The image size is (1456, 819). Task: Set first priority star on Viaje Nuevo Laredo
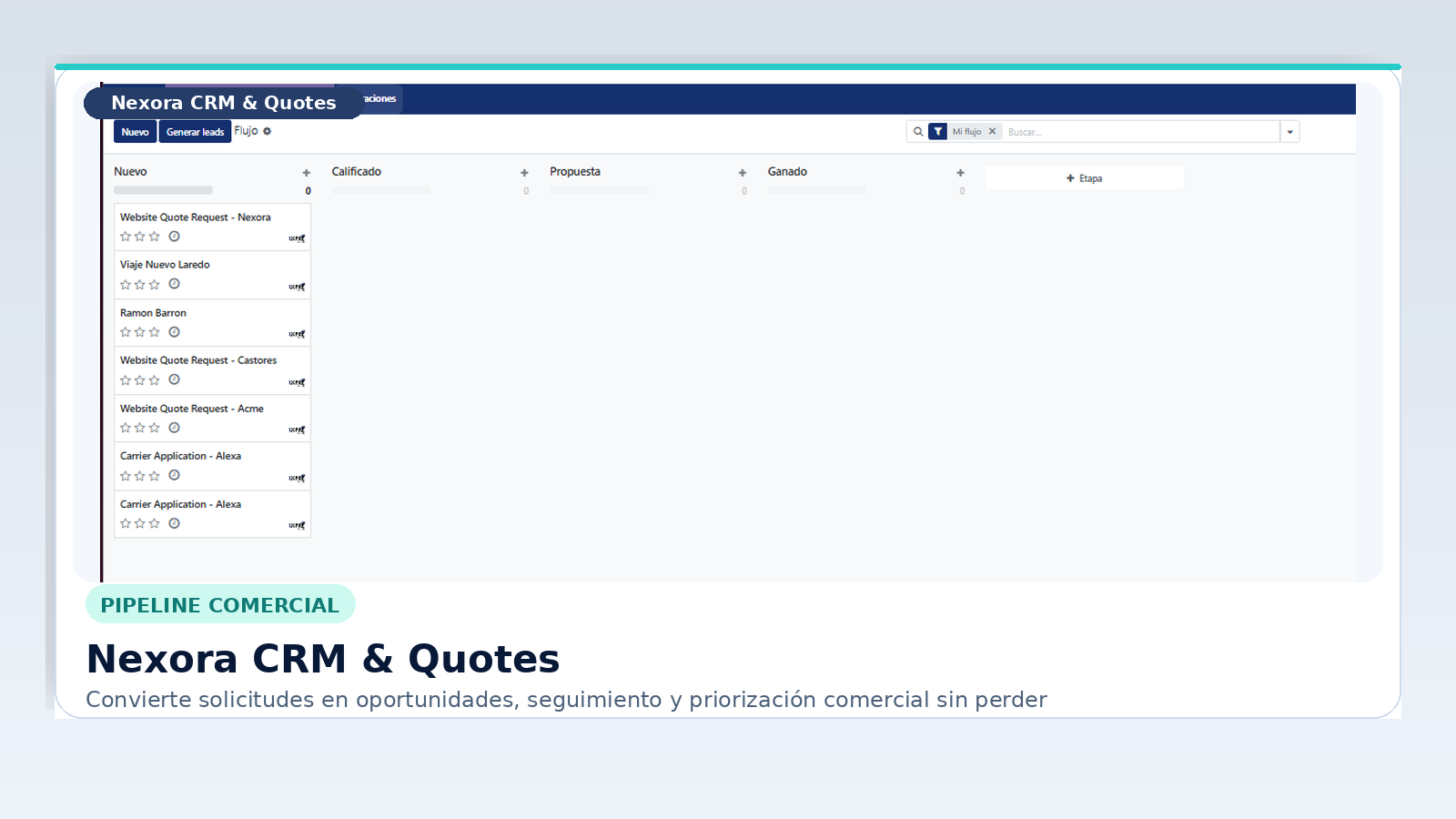(126, 285)
